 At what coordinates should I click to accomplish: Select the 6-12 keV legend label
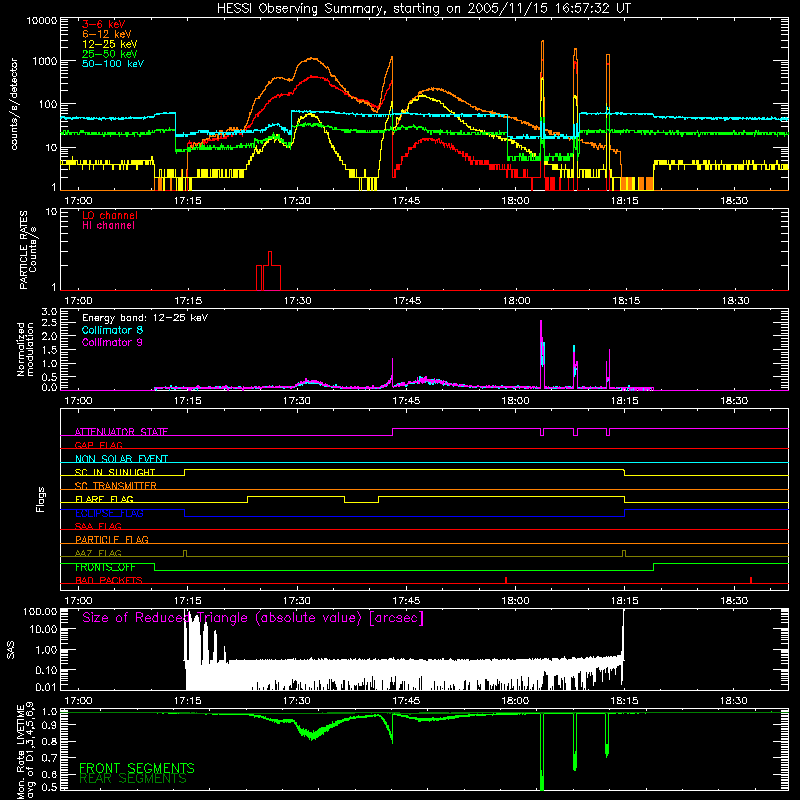107,34
